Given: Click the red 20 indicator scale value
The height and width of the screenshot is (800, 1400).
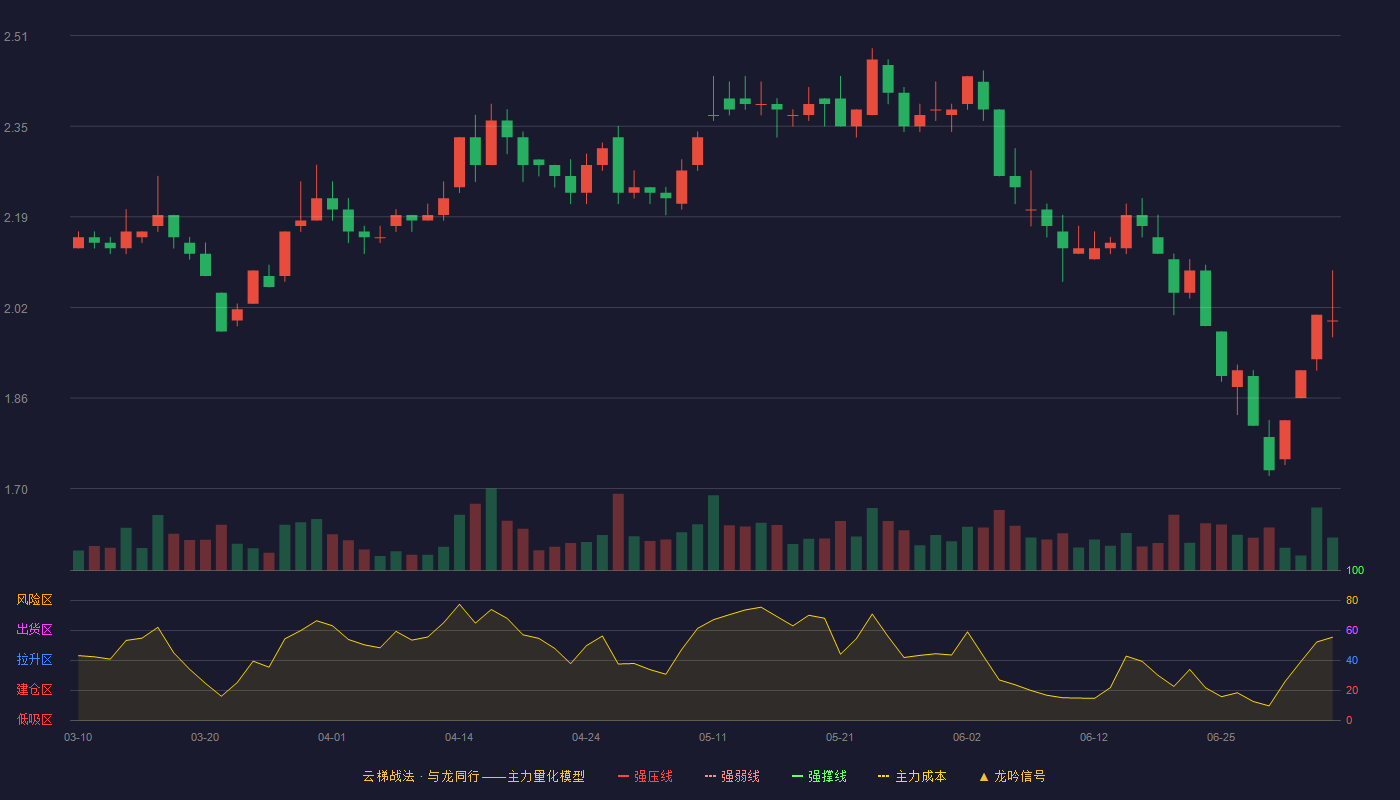Looking at the screenshot, I should click(1352, 690).
